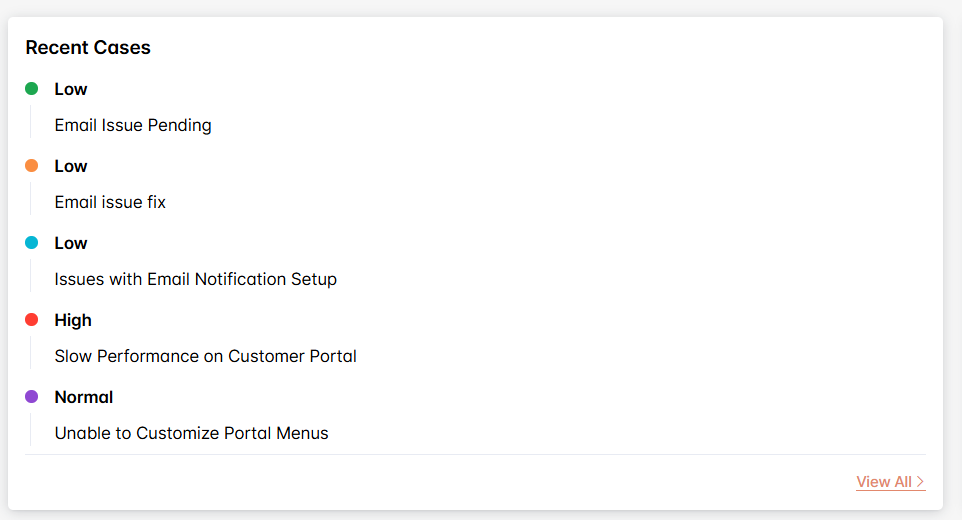Click the Low label above Email issue fix

pyautogui.click(x=71, y=166)
